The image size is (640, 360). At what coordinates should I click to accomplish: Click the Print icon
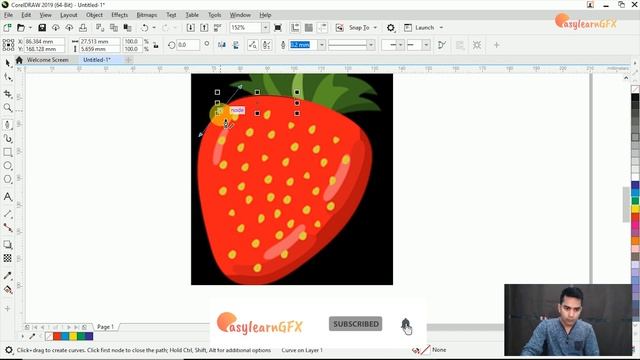(83, 28)
